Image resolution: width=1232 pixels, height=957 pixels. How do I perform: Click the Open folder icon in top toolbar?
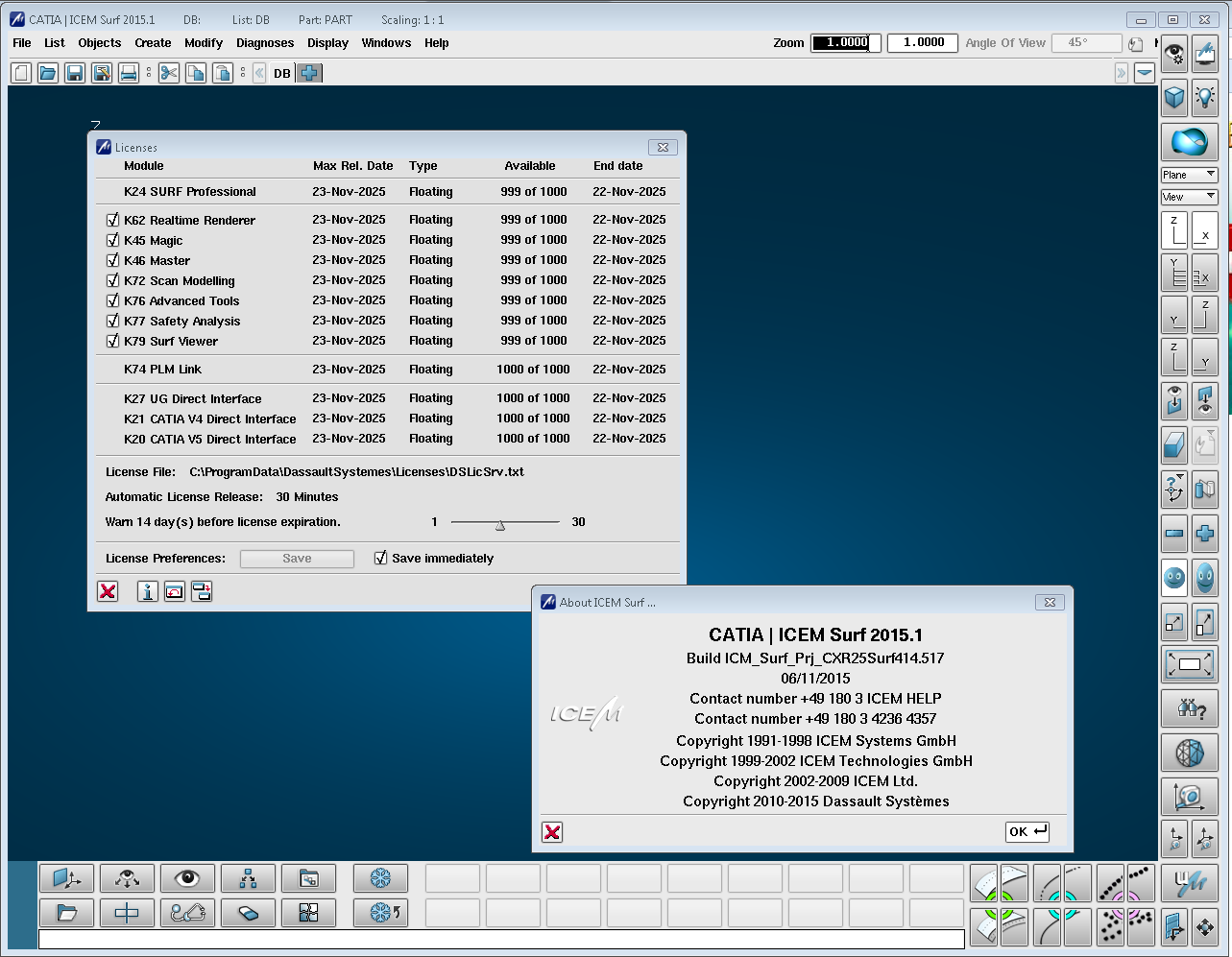pos(48,73)
